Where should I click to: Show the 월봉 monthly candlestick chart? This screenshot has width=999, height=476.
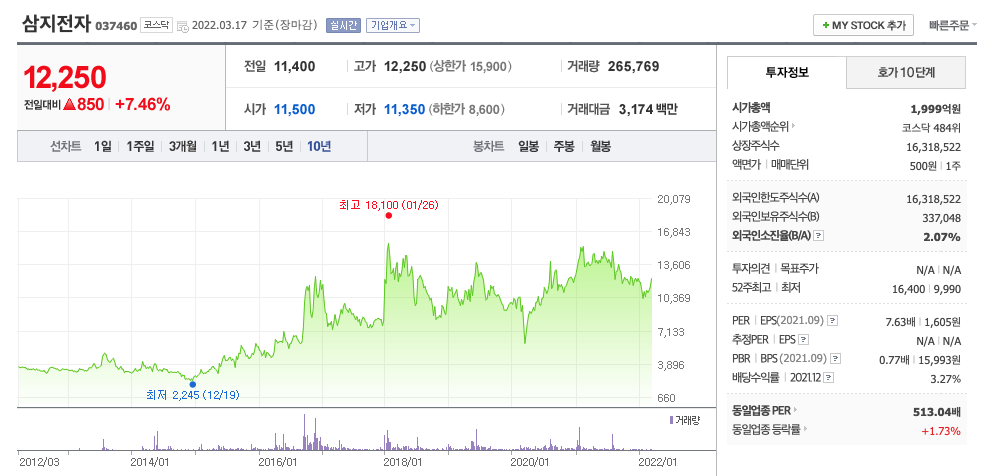tap(600, 147)
